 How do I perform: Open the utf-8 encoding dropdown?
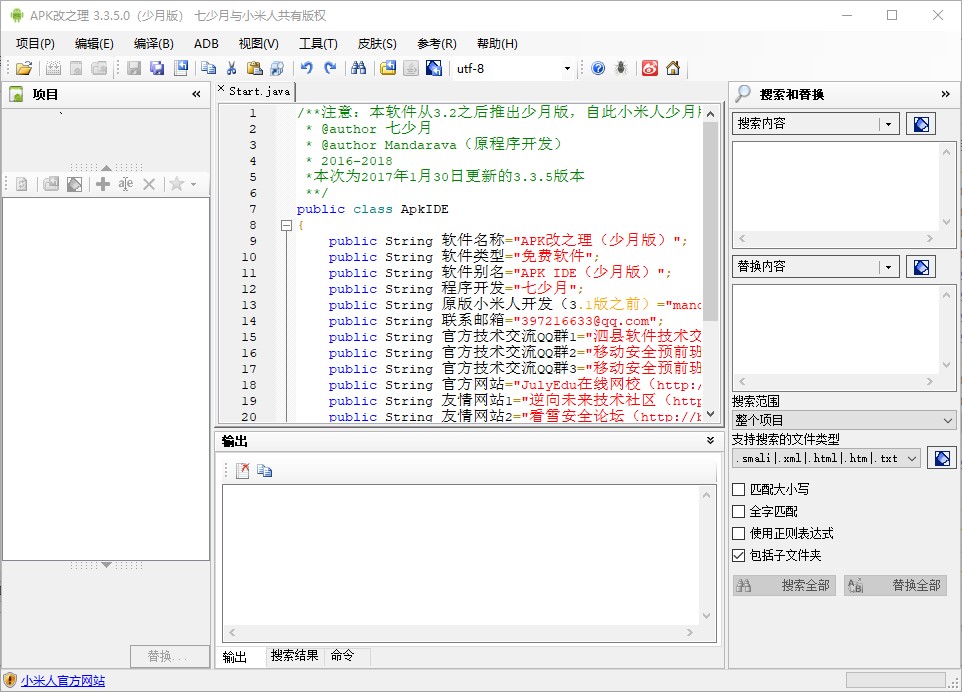pyautogui.click(x=567, y=69)
